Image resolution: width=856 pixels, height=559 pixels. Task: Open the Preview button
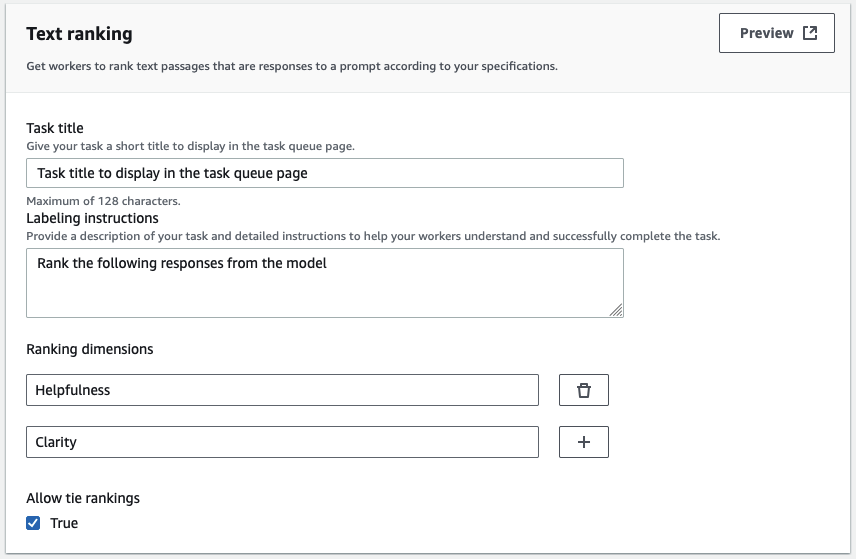[x=776, y=33]
